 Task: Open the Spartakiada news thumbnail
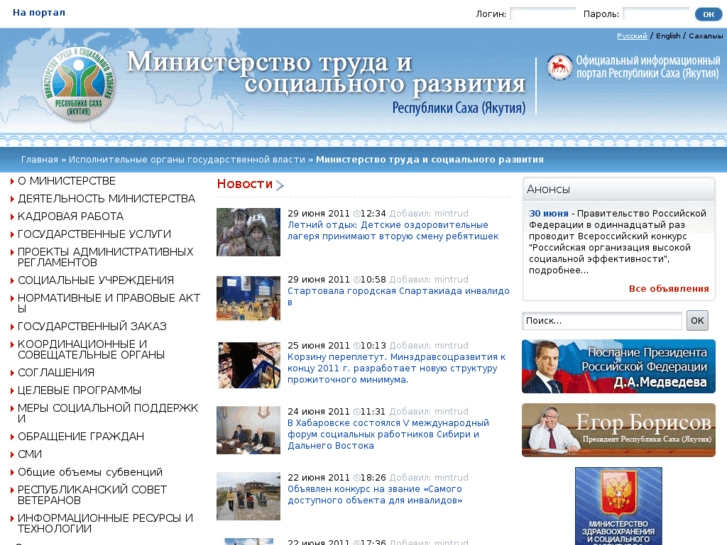coord(249,298)
